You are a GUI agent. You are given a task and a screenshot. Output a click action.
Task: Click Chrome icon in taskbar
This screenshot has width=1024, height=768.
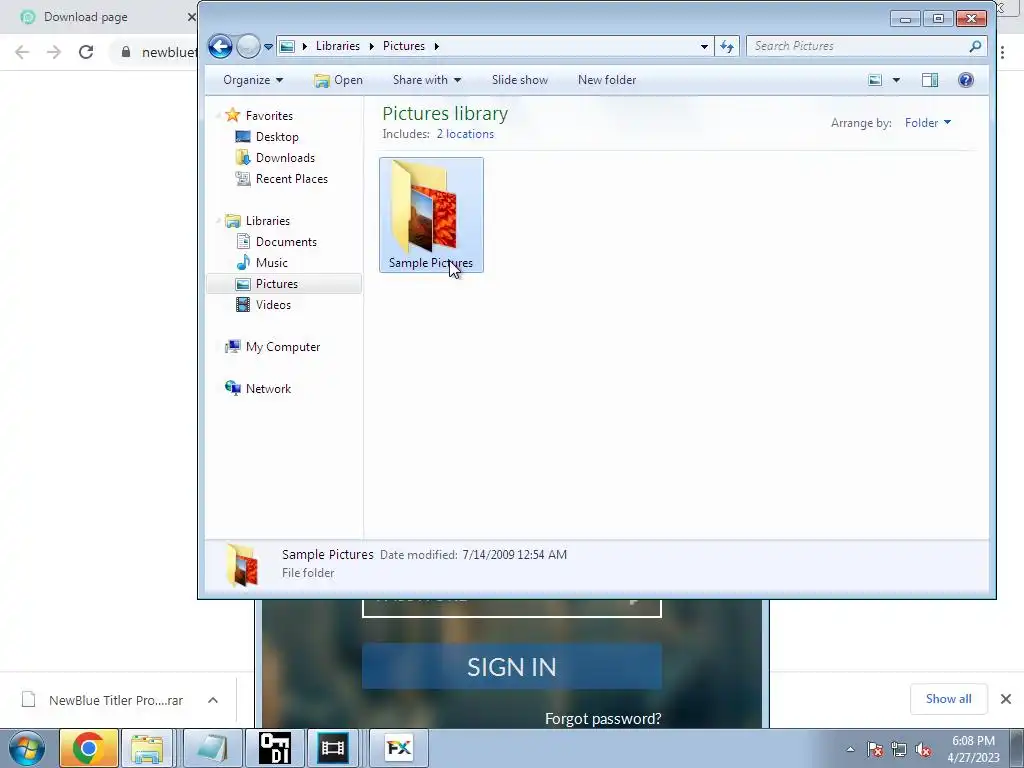tap(89, 748)
